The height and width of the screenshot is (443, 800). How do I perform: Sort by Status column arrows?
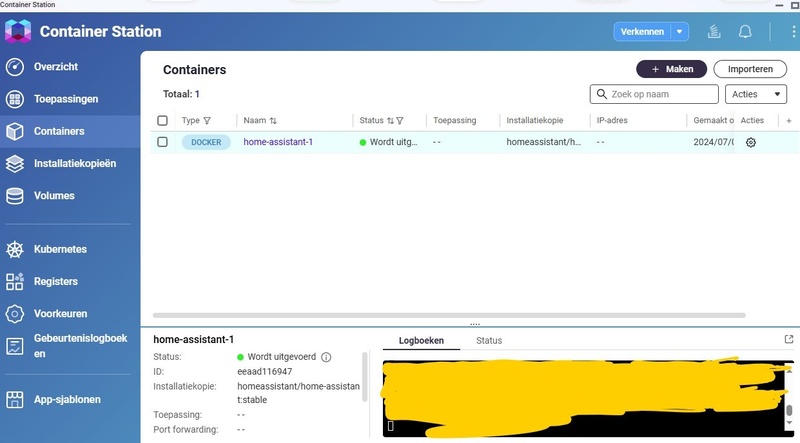click(390, 121)
